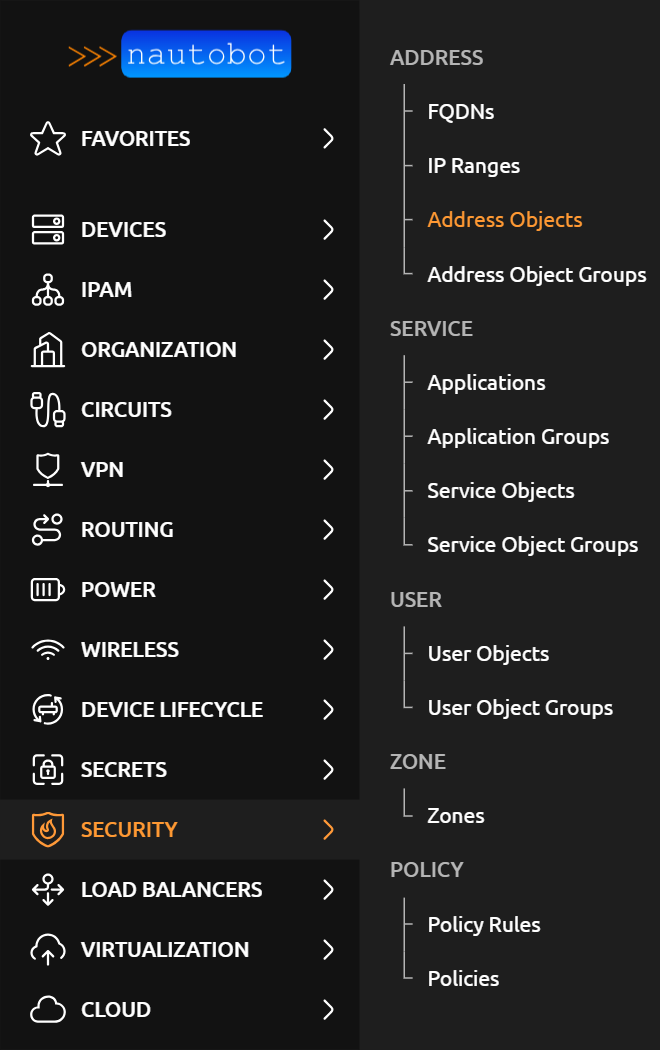Select Zones under the ZONE section
The width and height of the screenshot is (660, 1050).
pos(455,815)
